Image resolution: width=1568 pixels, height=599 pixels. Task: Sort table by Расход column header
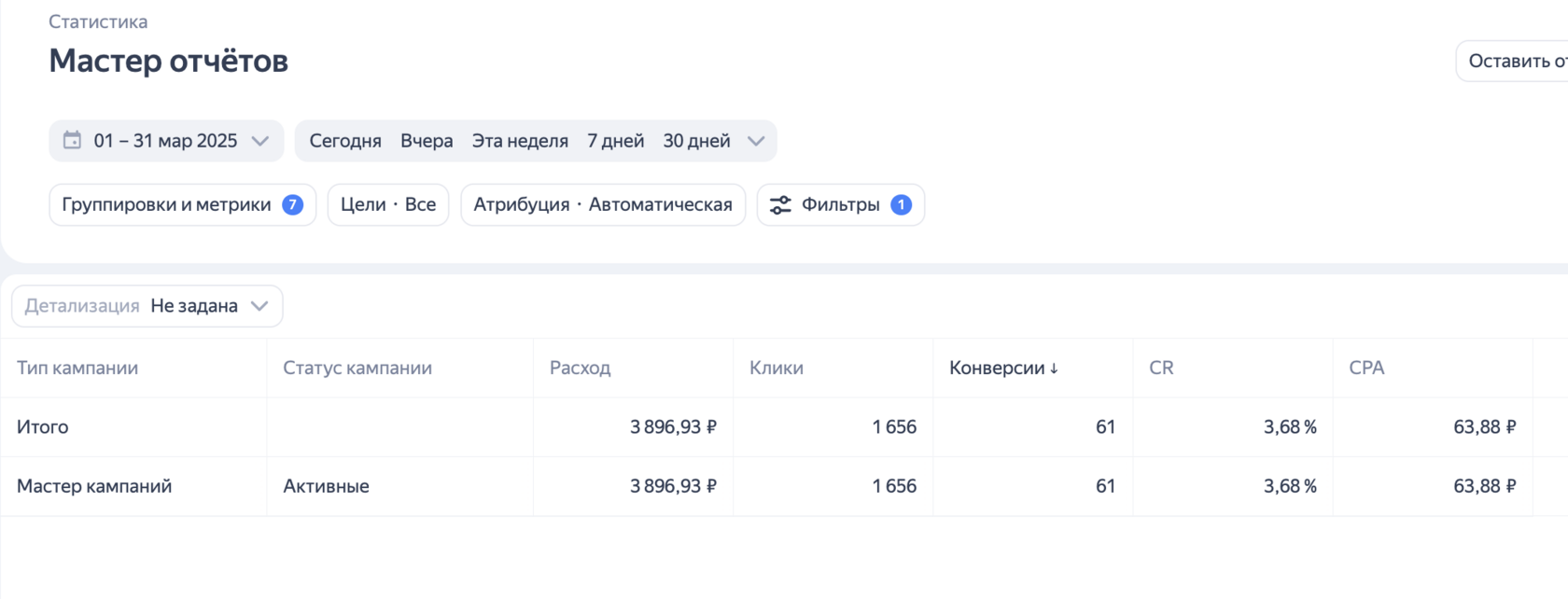point(580,369)
